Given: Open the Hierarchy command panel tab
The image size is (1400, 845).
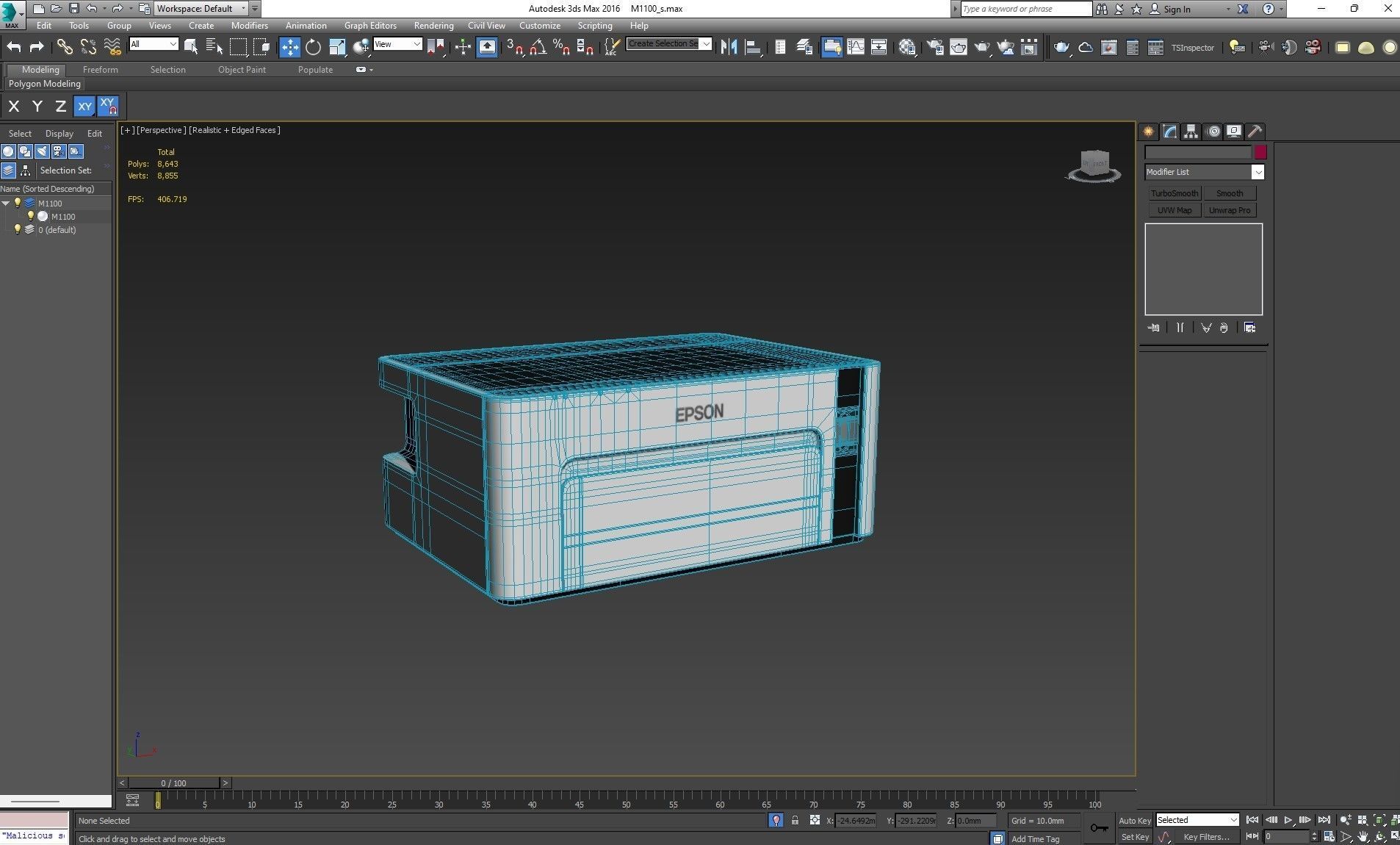Looking at the screenshot, I should pyautogui.click(x=1191, y=132).
